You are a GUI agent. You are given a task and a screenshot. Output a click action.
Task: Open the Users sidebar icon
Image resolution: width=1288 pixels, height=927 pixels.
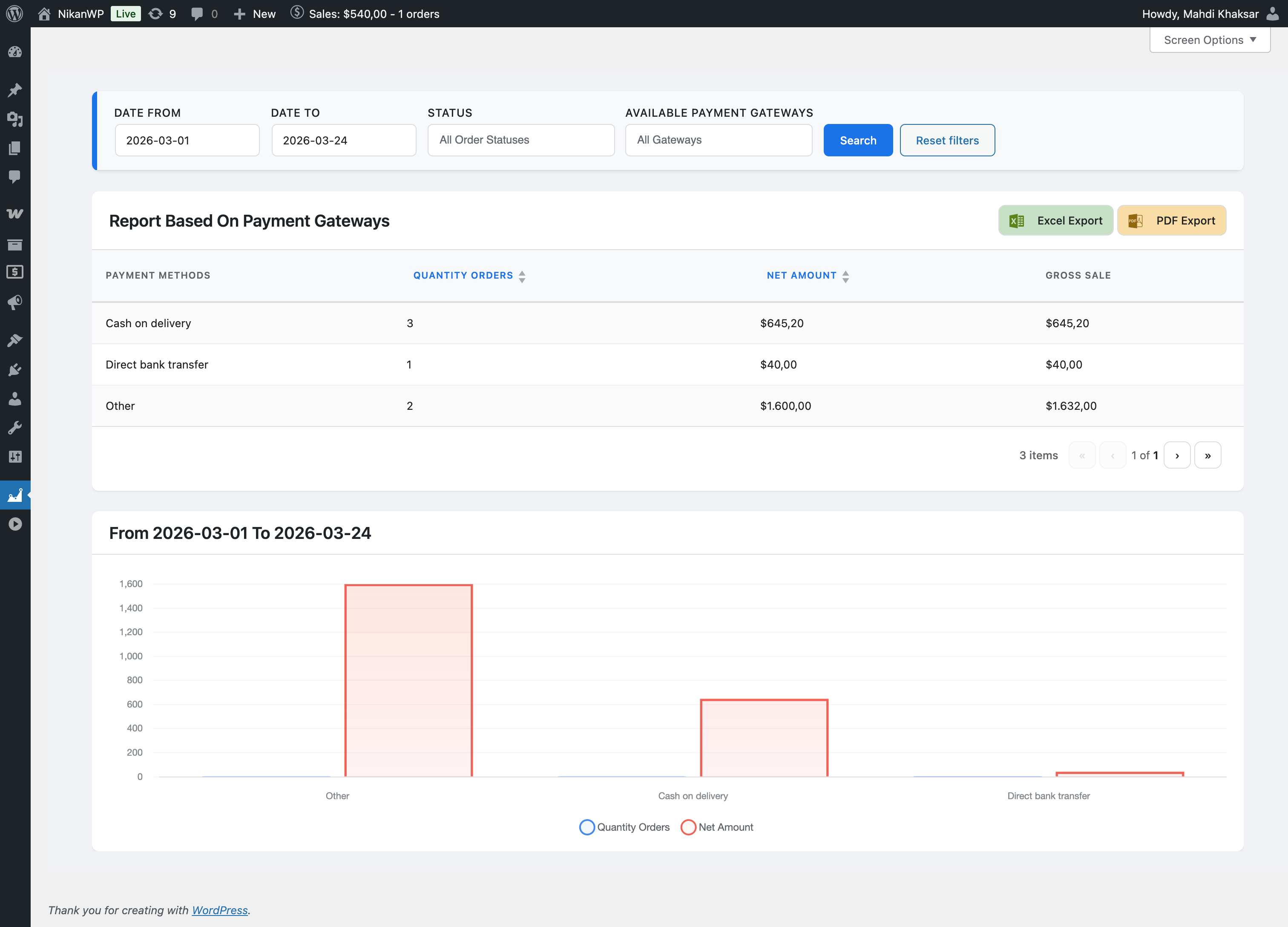click(x=15, y=399)
